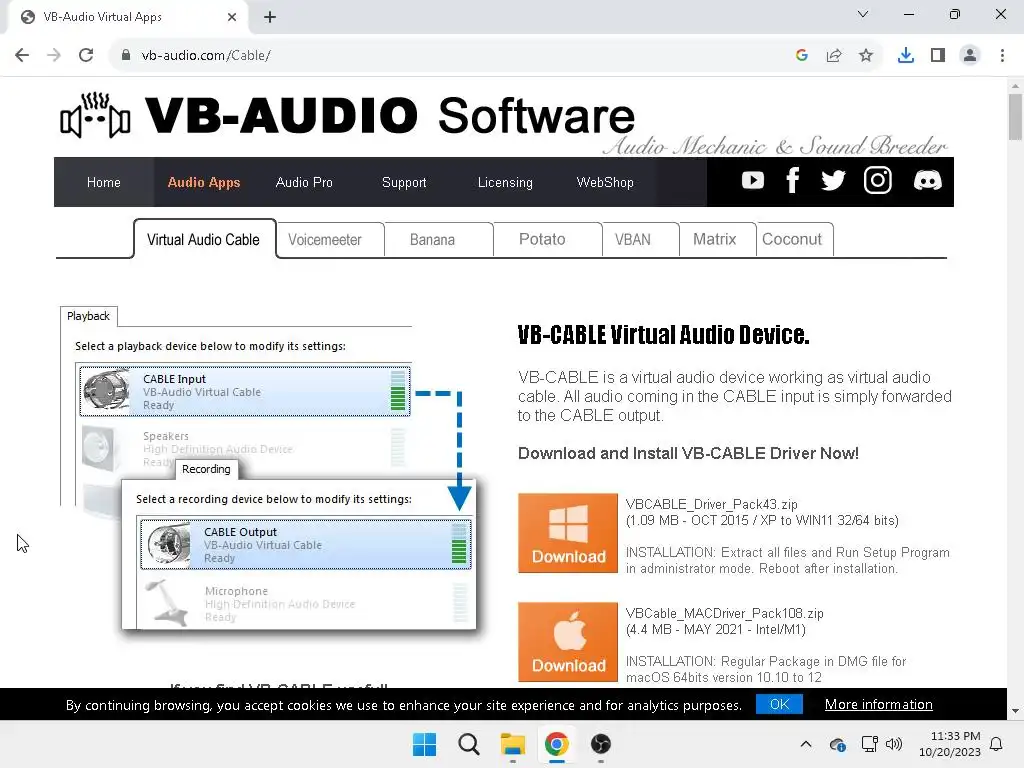1024x768 pixels.
Task: Switch to the VBAN tab
Action: pos(640,239)
